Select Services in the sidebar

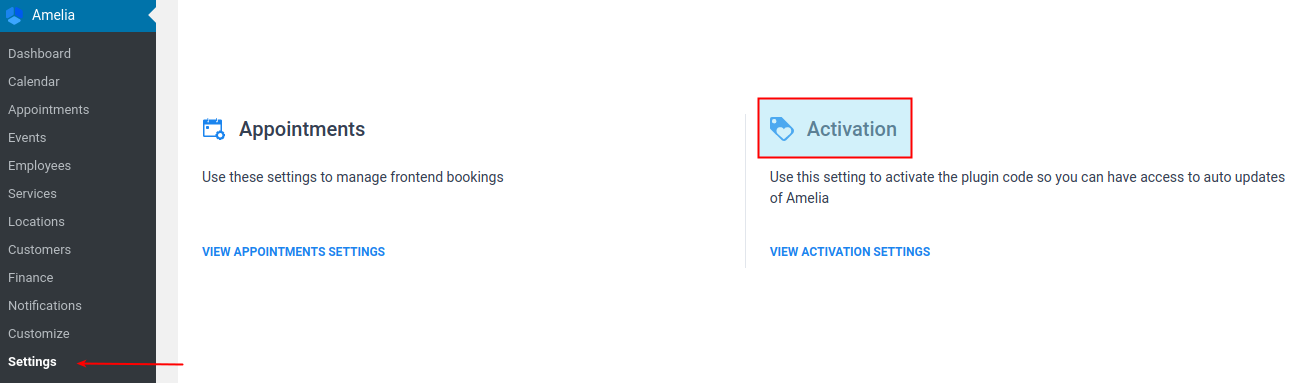coord(32,194)
